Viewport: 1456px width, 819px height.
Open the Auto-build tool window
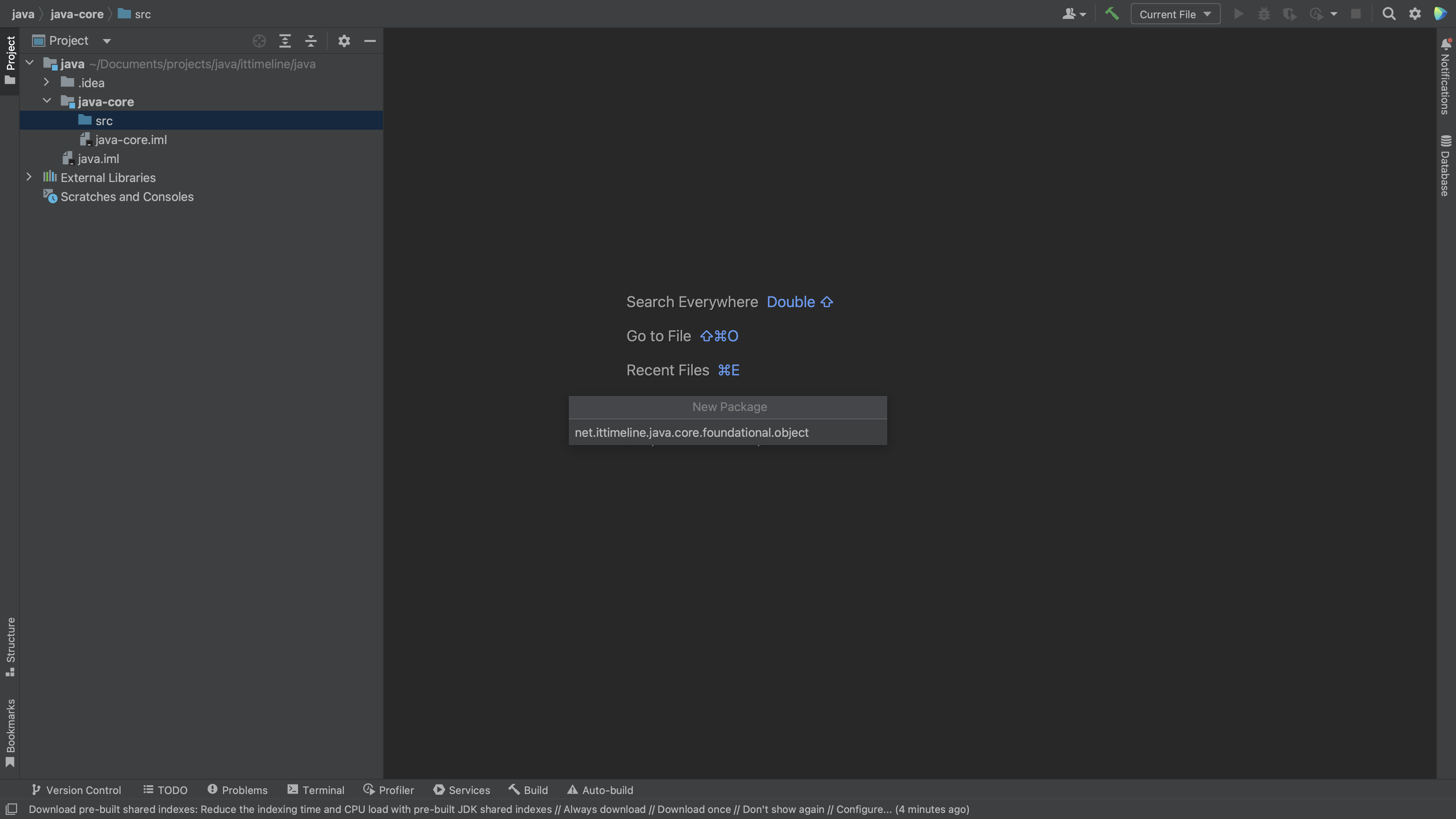point(600,789)
